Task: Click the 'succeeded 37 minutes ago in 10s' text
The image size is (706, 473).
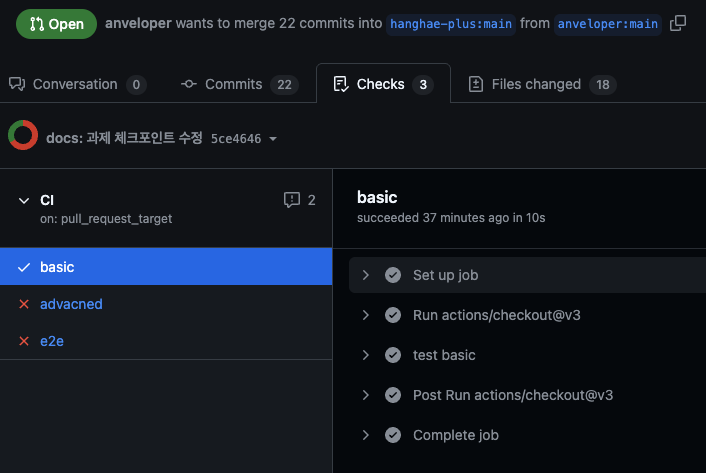Action: (x=451, y=218)
